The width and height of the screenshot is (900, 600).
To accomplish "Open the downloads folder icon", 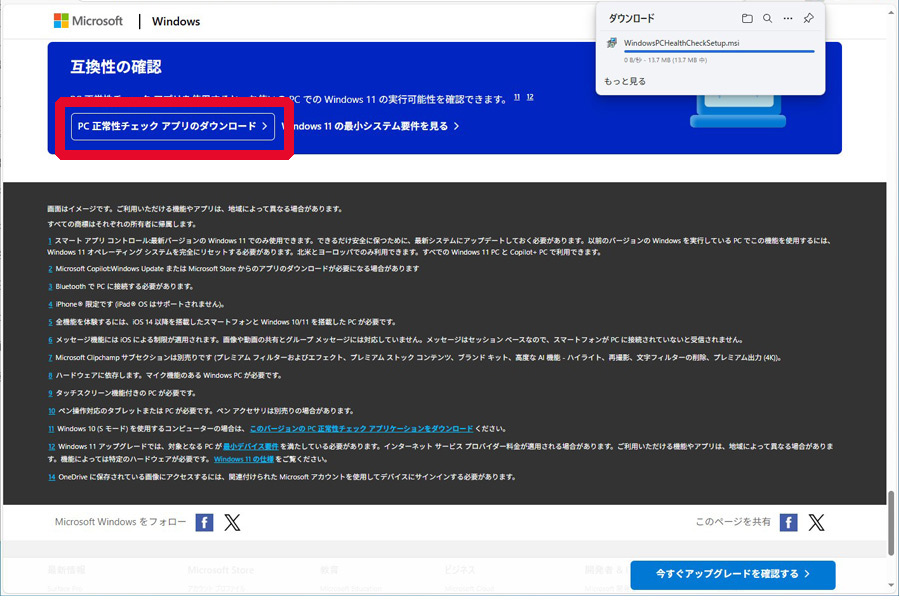I will click(x=747, y=18).
